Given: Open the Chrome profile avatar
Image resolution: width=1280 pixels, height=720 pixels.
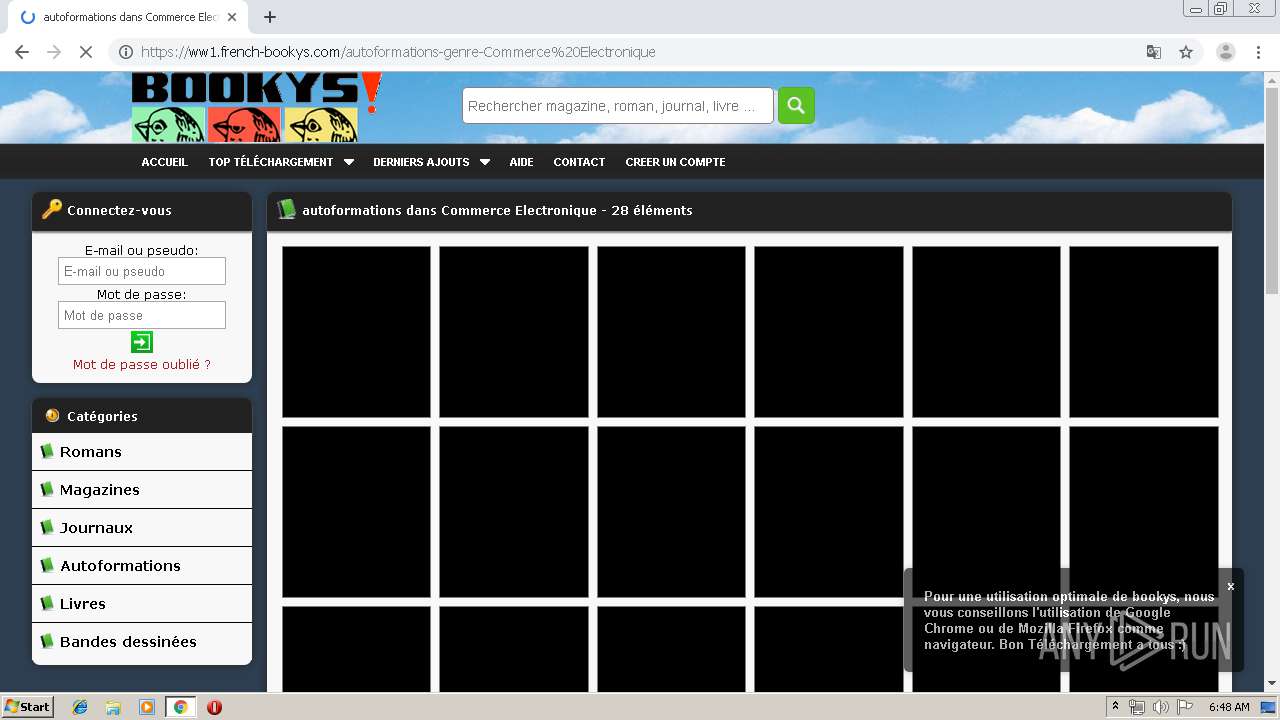Looking at the screenshot, I should point(1225,52).
